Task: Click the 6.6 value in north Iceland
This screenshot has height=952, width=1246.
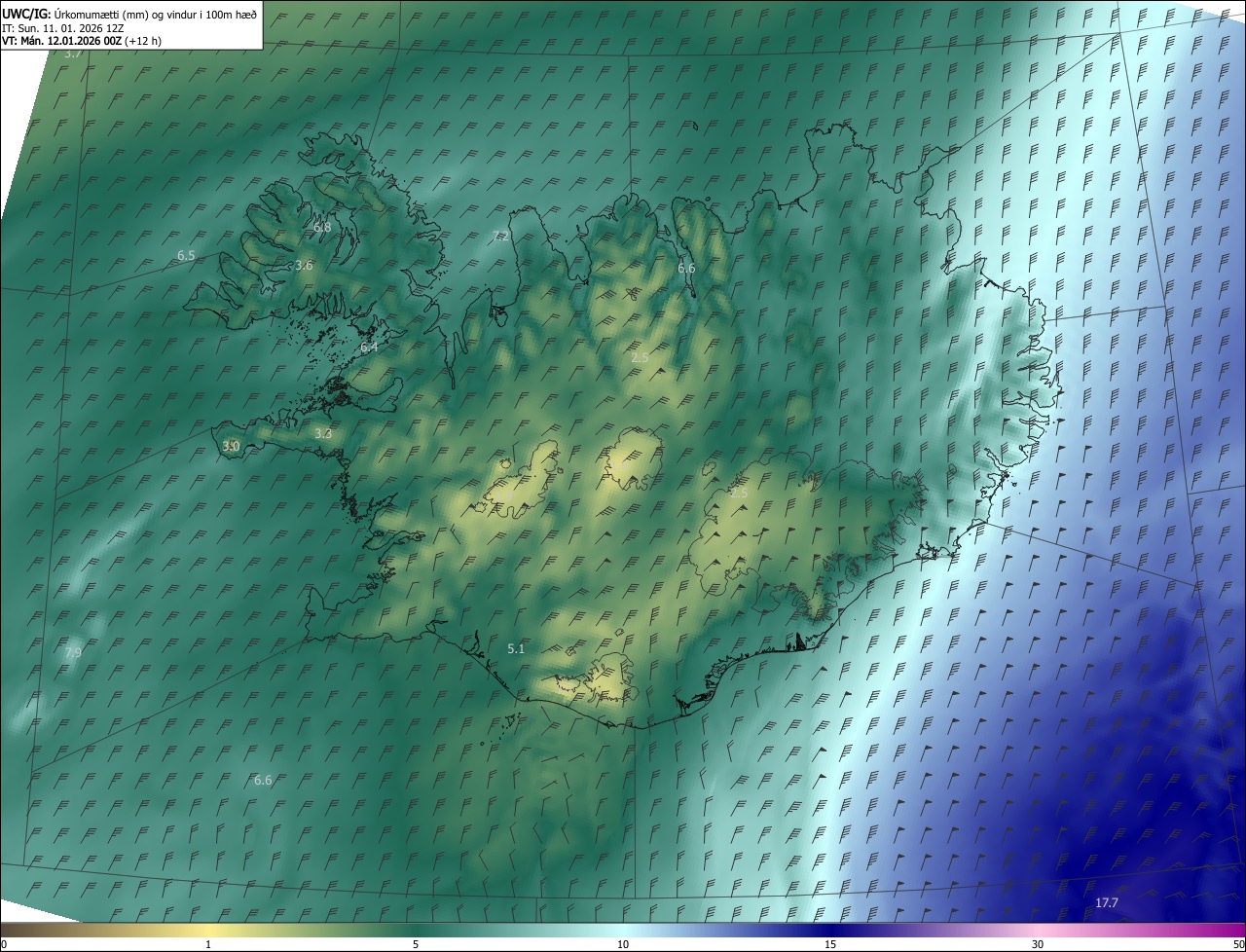Action: (x=686, y=268)
